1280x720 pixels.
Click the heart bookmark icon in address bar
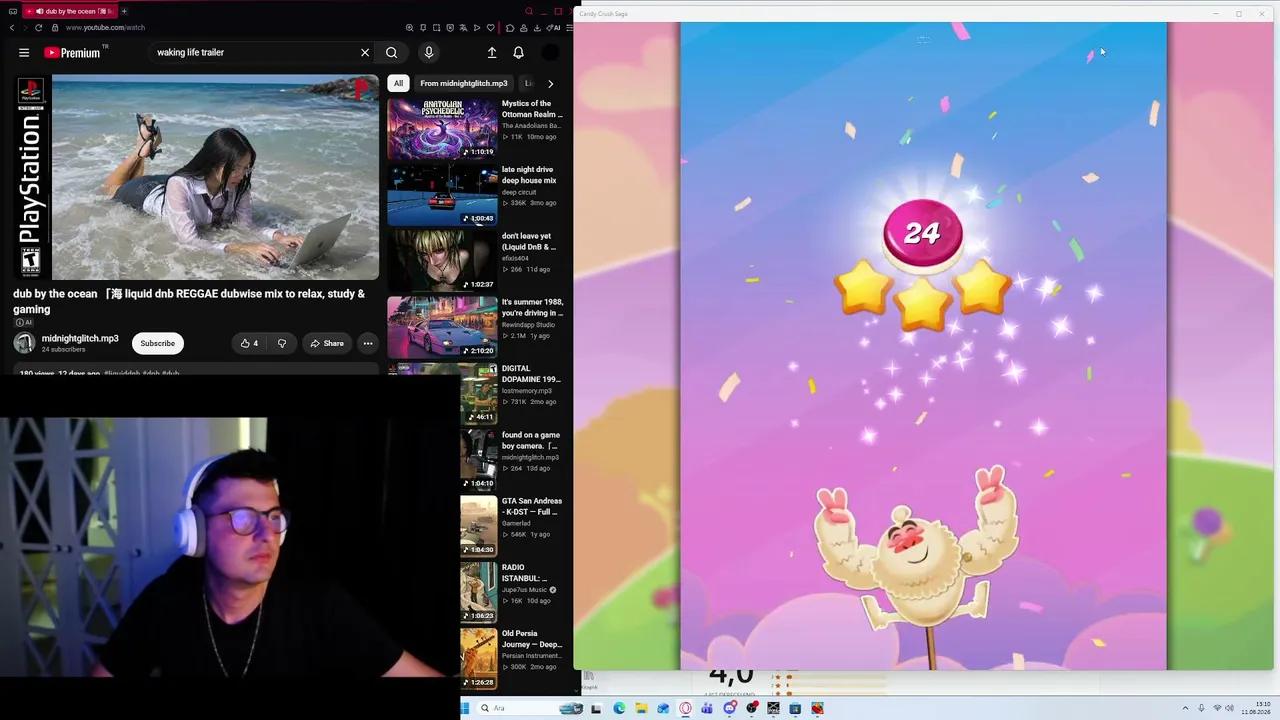tap(490, 28)
